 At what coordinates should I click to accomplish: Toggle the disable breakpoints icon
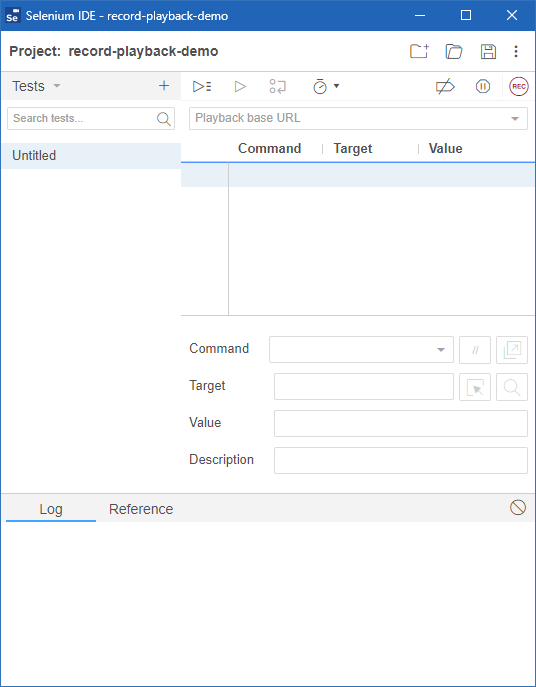445,87
